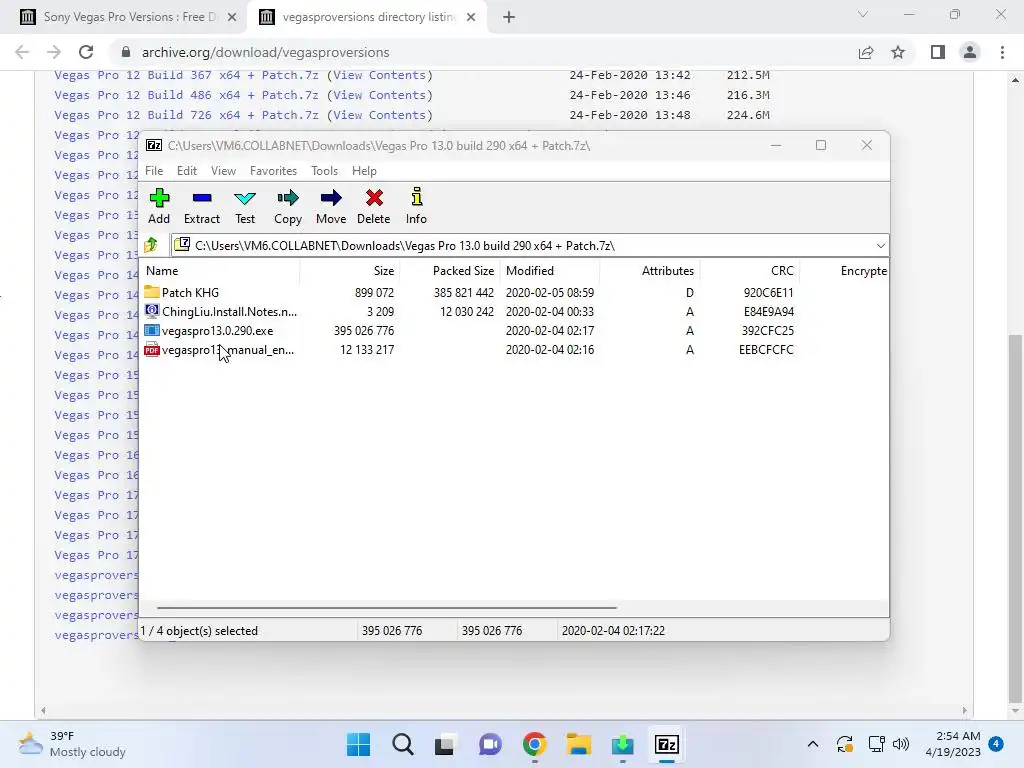Click the archive.org URL address bar
The height and width of the screenshot is (768, 1024).
tap(483, 52)
